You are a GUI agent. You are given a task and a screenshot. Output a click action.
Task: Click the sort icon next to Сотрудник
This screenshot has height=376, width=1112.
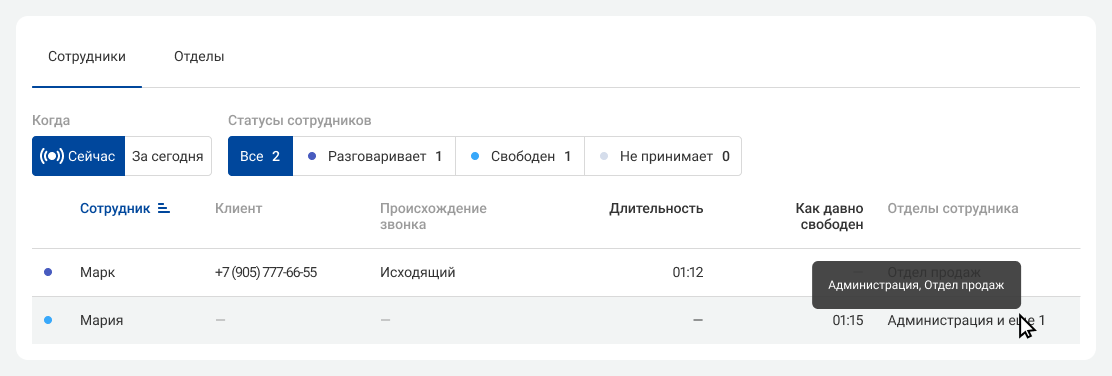[x=164, y=209]
